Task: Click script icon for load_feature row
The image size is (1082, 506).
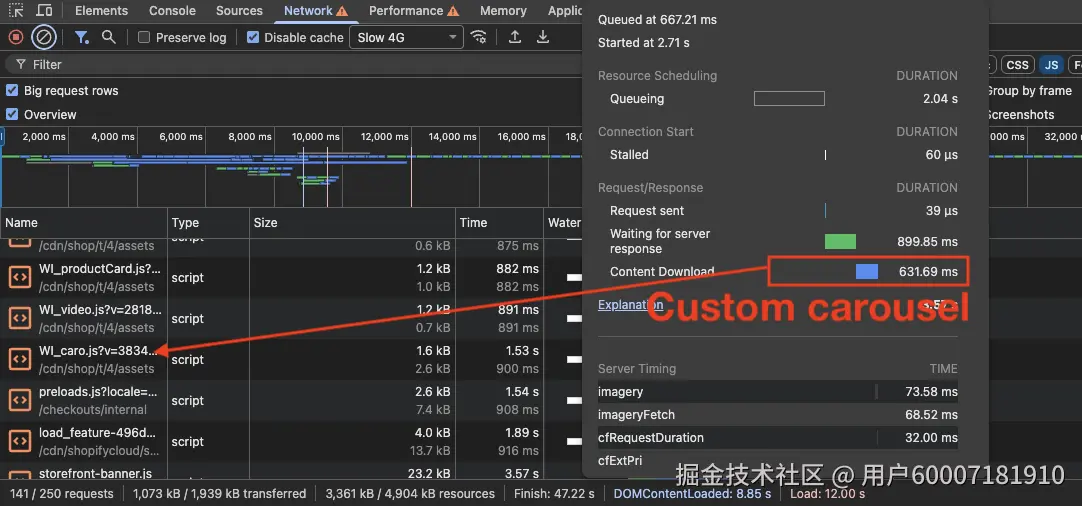Action: (x=20, y=441)
